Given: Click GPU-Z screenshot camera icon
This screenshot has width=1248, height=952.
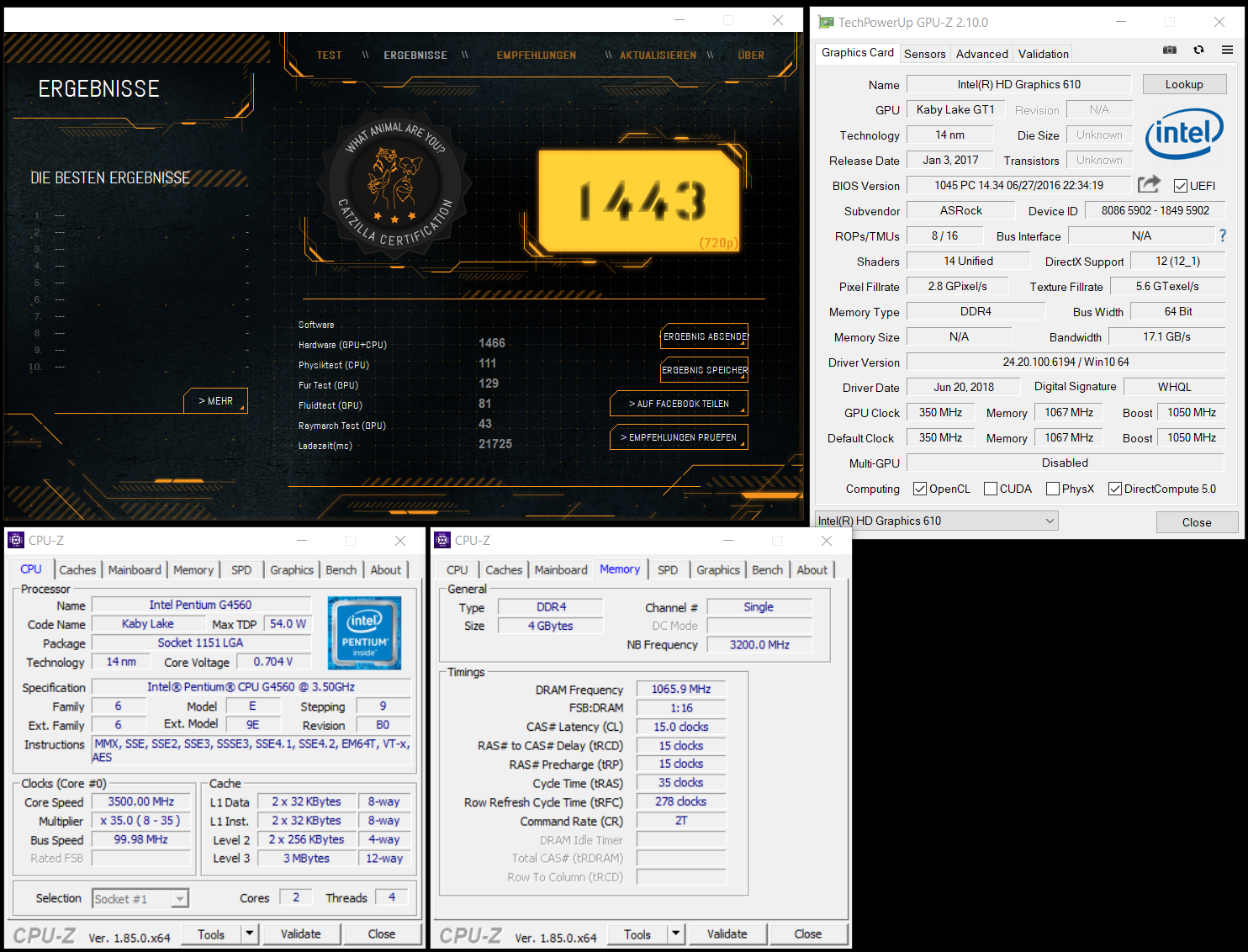Looking at the screenshot, I should click(1169, 50).
